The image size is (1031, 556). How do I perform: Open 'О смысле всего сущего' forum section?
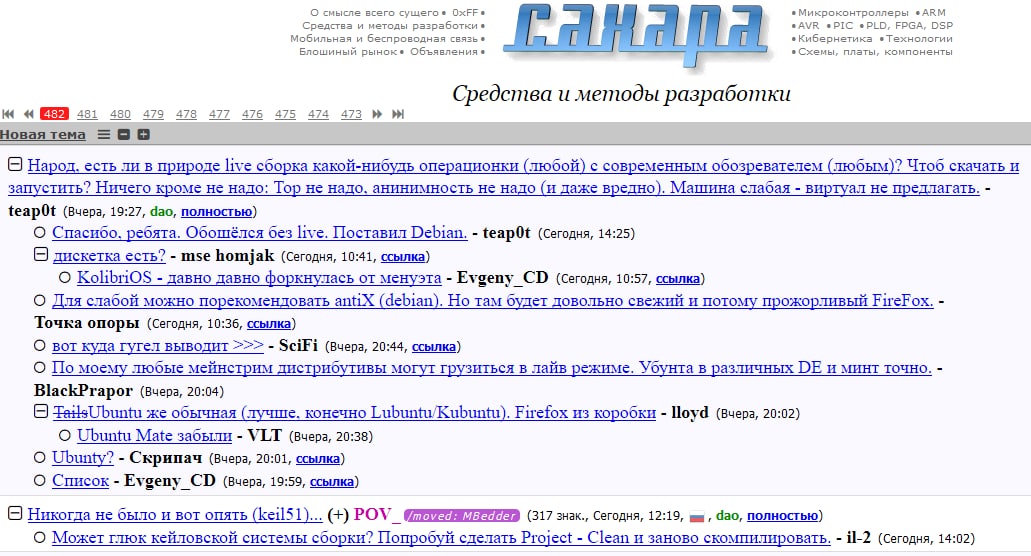(x=374, y=12)
